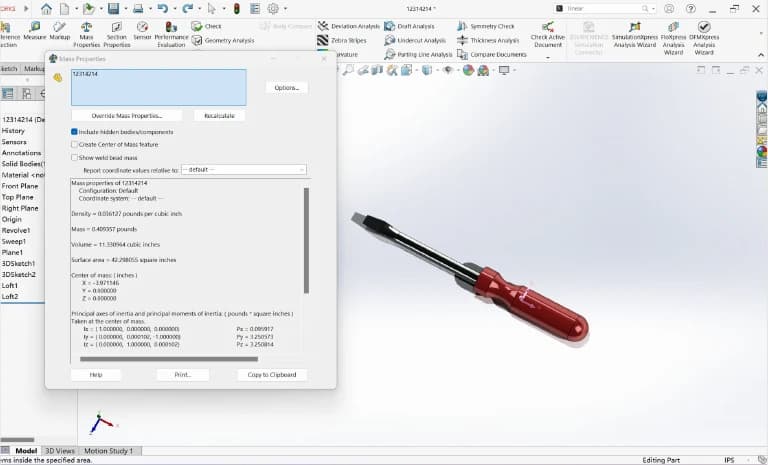Open Edit Appearance color sphere in viewport toolbar
This screenshot has height=465, width=768.
[468, 70]
